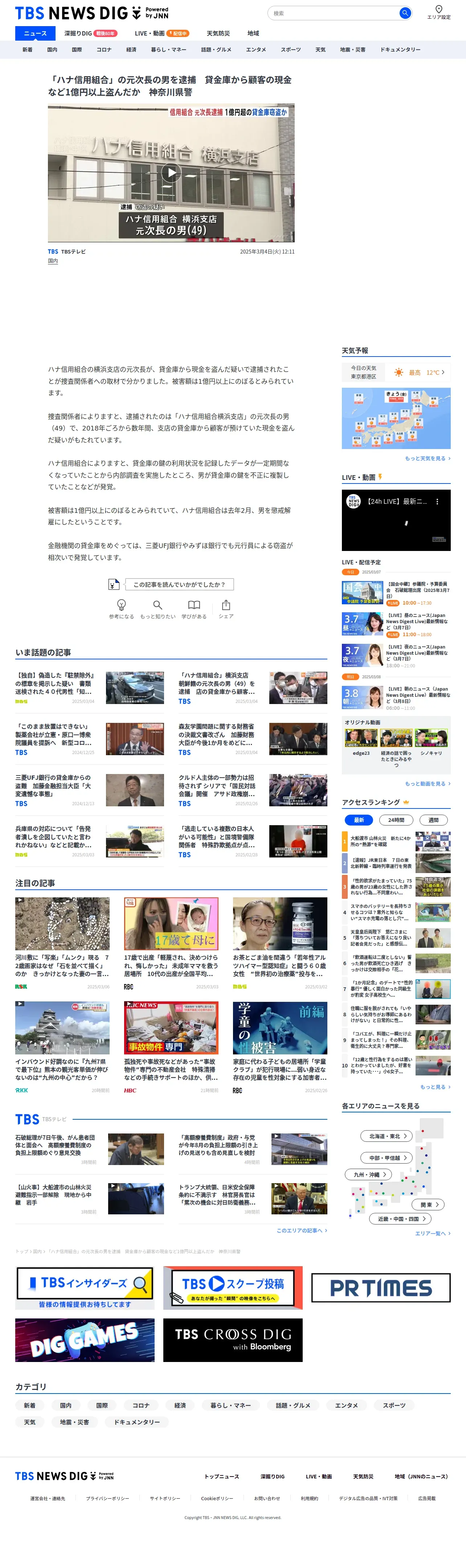Switch to the 深掘りDIG tab
466x1568 pixels.
(x=90, y=33)
